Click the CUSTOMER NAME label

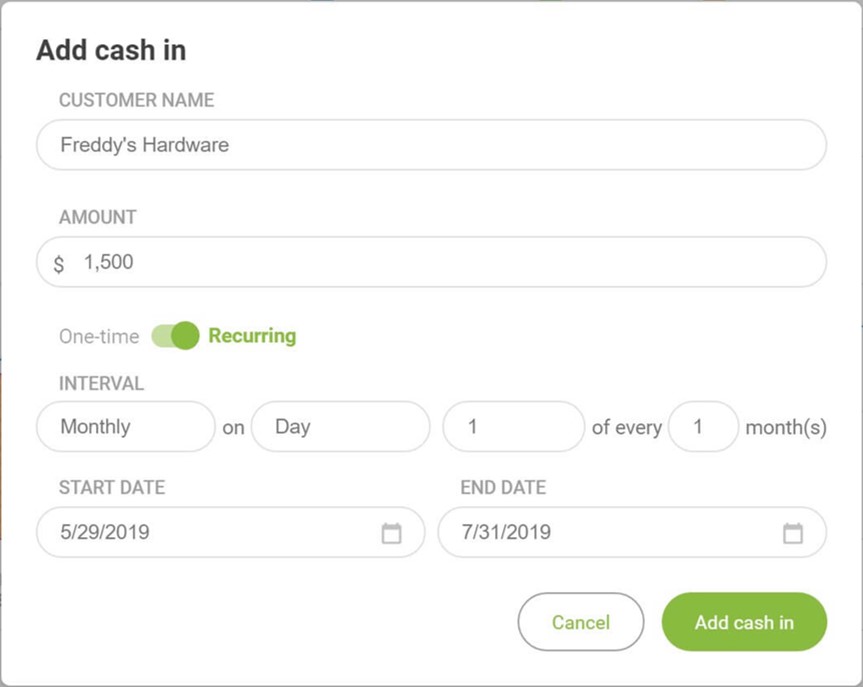coord(136,100)
